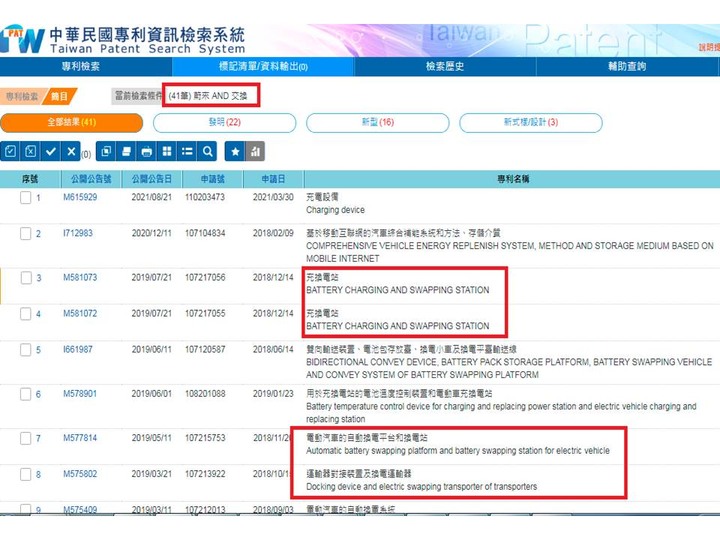Select the 新式樣/設計 (3) filter tab
Screen dimensions: 720x540
tap(531, 122)
